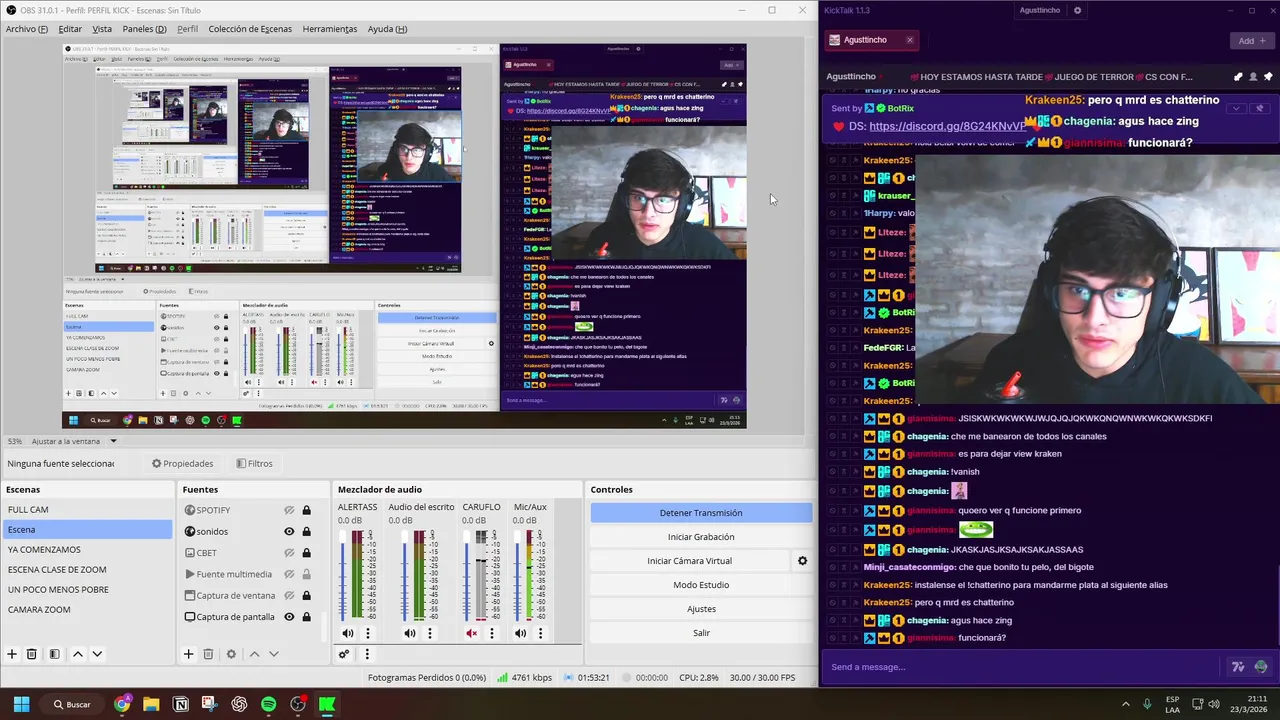Screen dimensions: 1280x720
Task: Open Colección de Escenas menu
Action: point(250,29)
